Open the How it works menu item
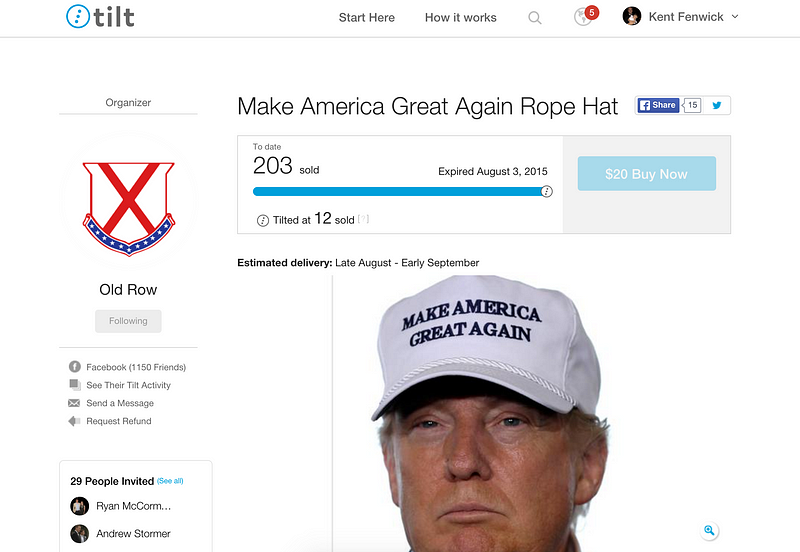The image size is (800, 552). tap(461, 17)
